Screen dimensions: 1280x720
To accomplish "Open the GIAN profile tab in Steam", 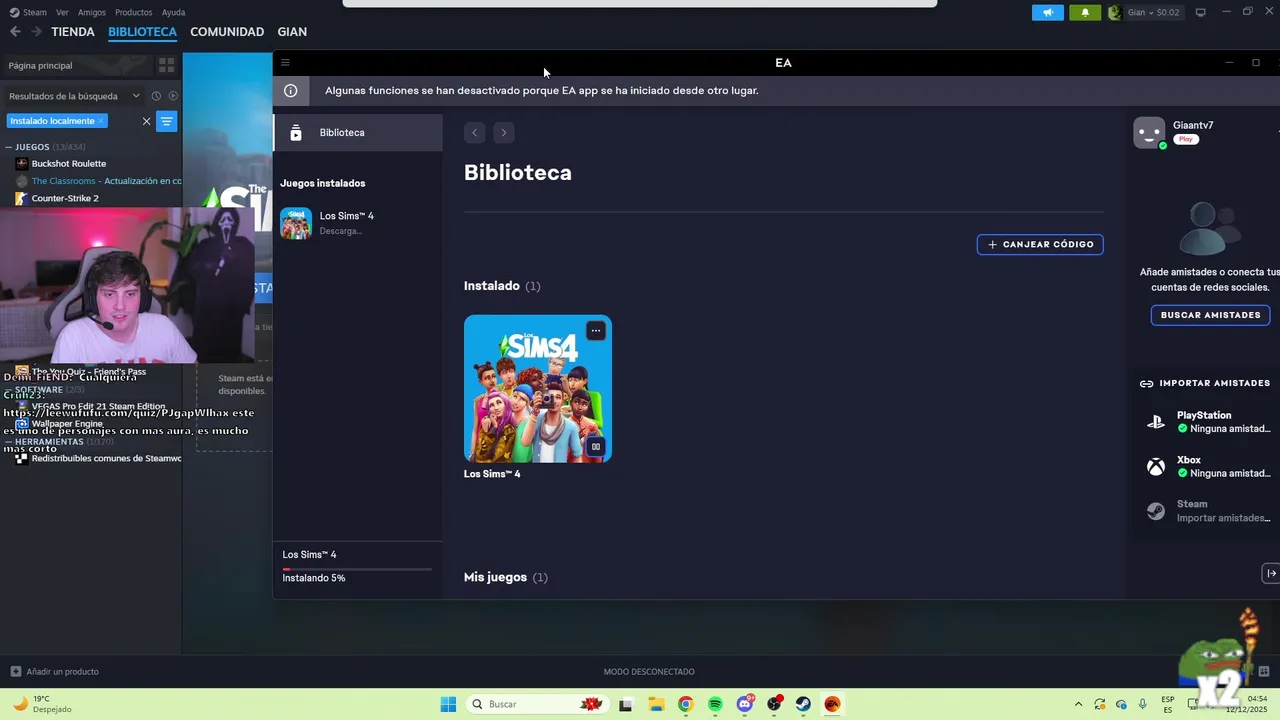I will (x=292, y=32).
